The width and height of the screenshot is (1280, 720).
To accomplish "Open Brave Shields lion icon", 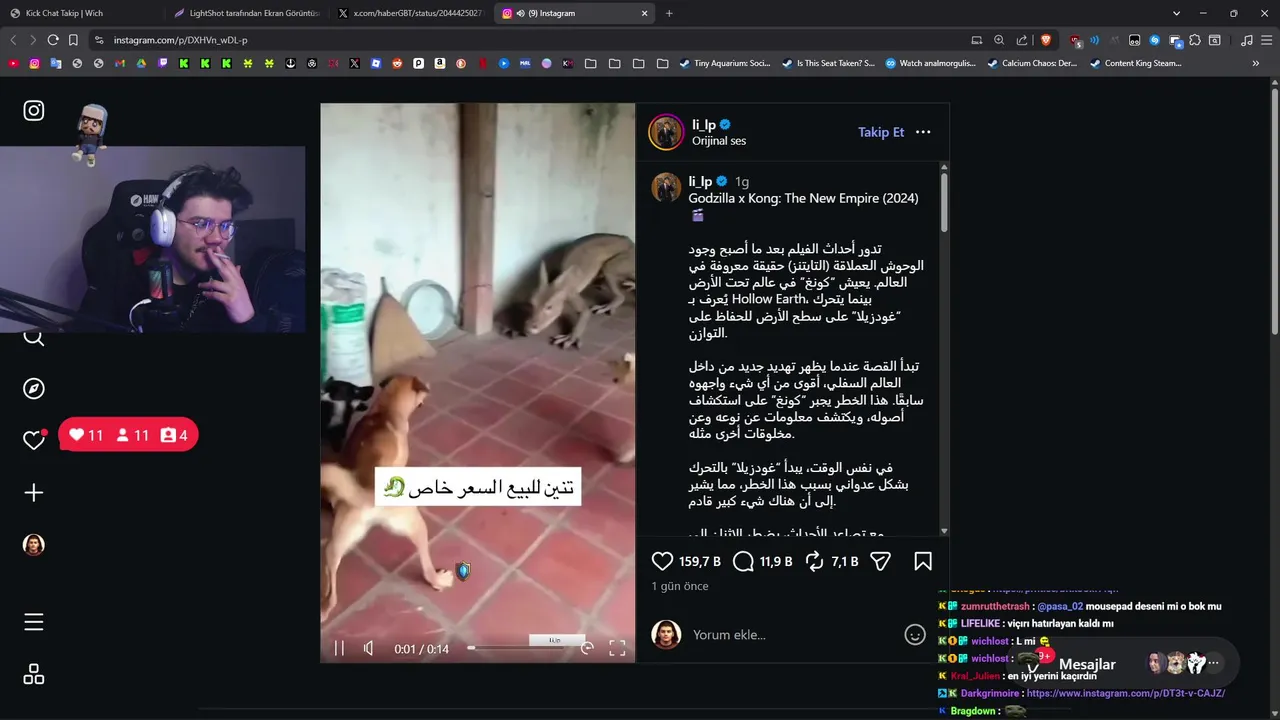I will click(x=1046, y=40).
